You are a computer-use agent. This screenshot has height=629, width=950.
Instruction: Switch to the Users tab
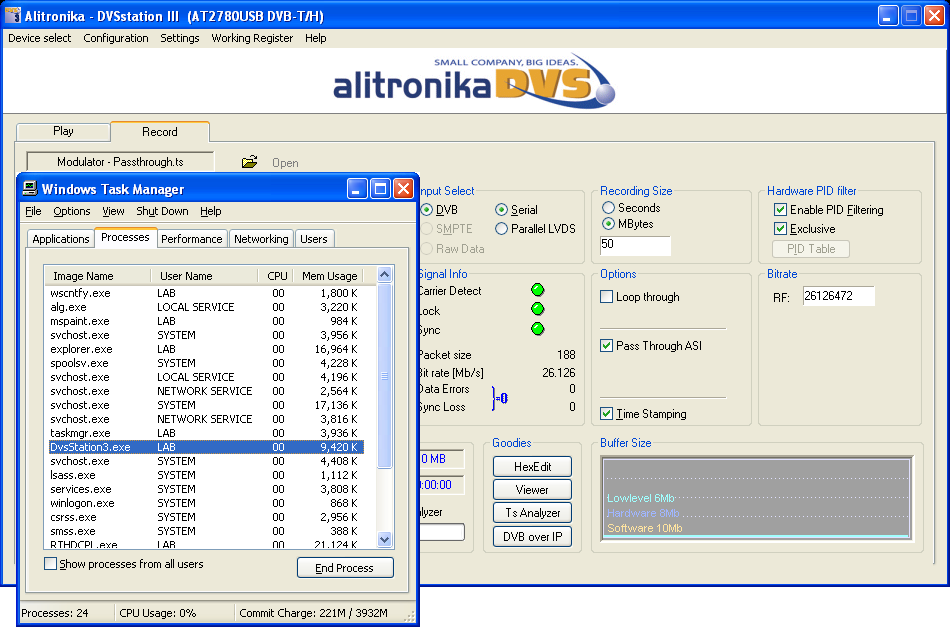314,239
